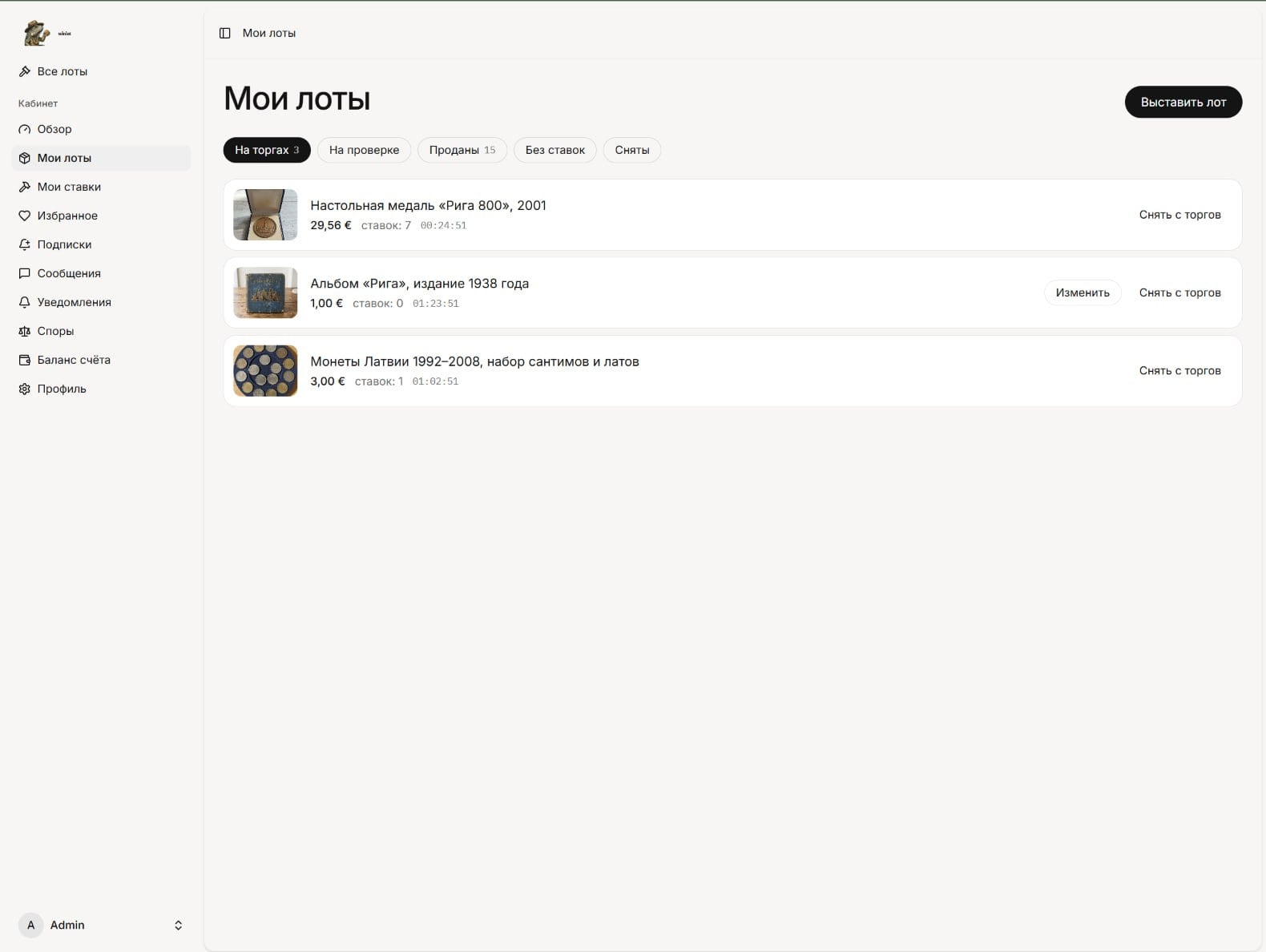1266x952 pixels.
Task: Remove Альбом «Рига» lot from auction
Action: point(1180,292)
